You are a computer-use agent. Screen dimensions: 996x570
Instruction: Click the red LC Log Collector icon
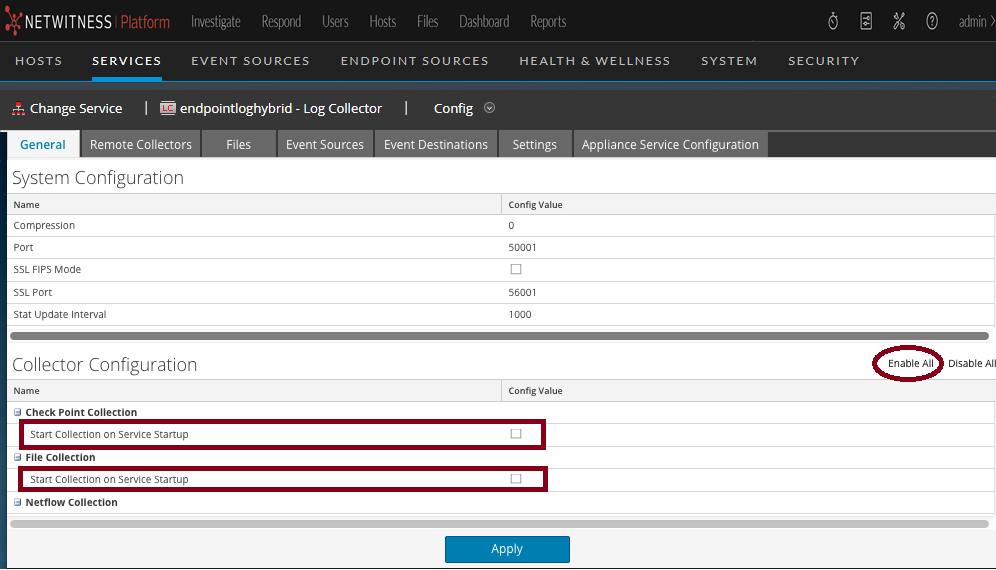click(x=168, y=108)
